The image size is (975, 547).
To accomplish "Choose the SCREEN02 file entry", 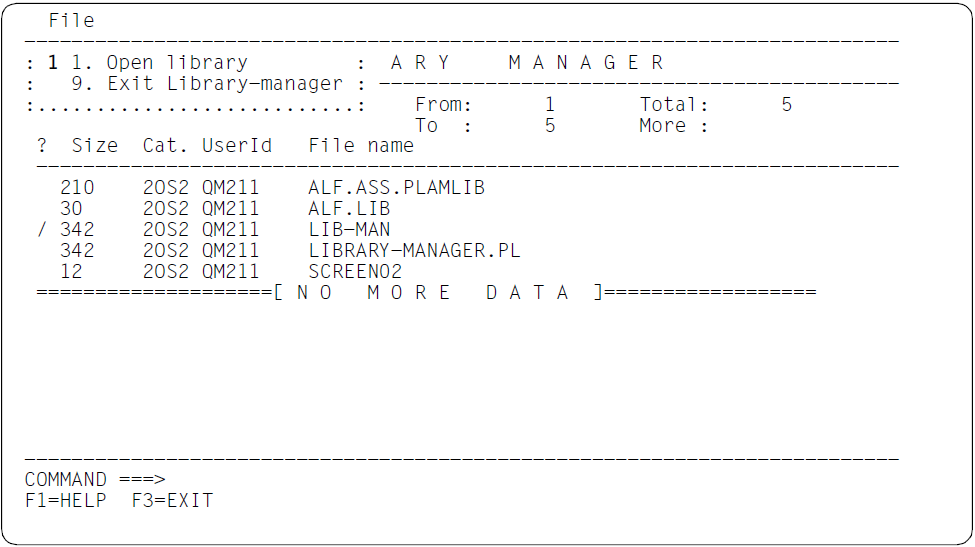I will (355, 272).
